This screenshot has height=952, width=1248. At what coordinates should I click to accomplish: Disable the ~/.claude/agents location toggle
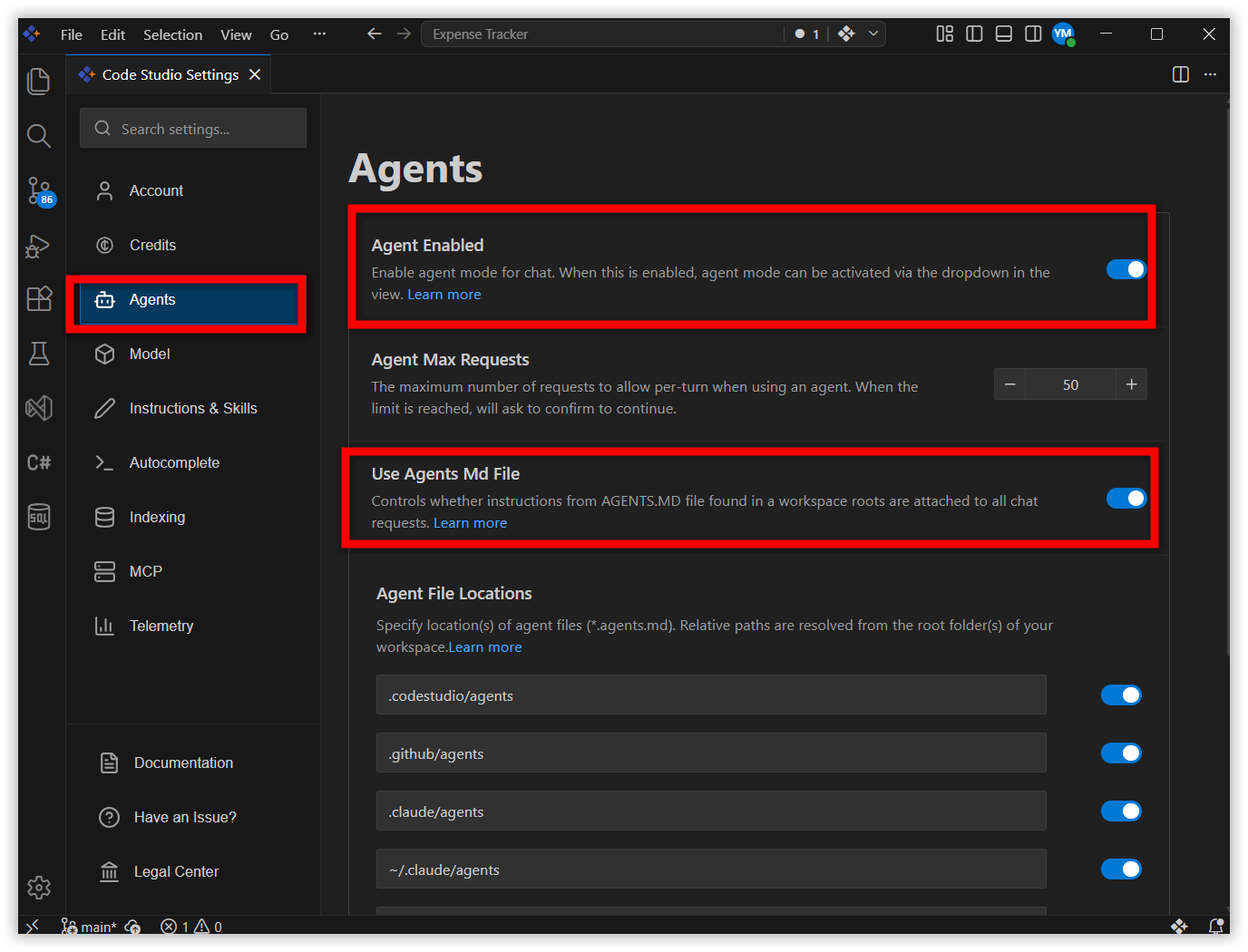[1121, 869]
